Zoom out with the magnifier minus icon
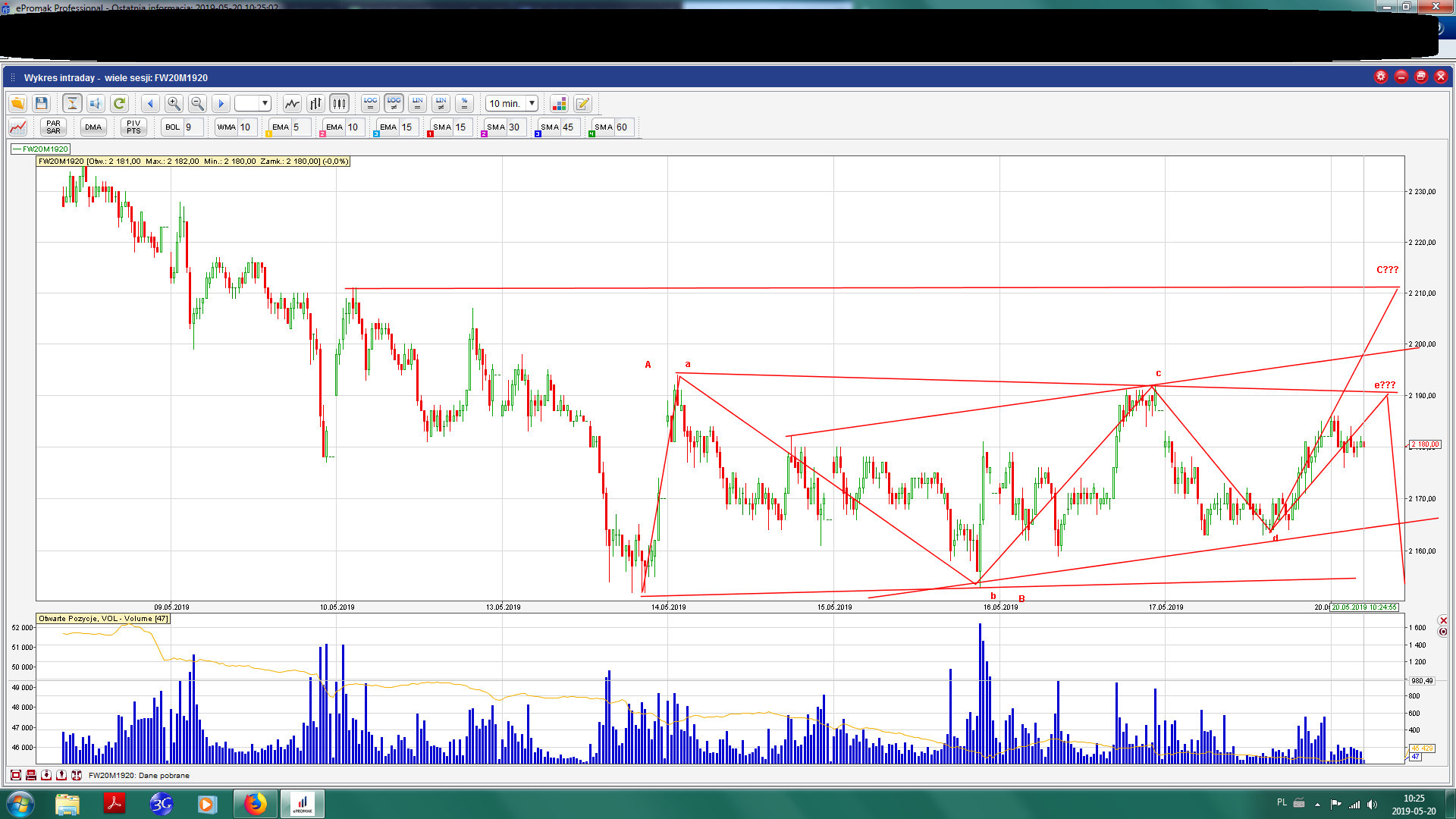This screenshot has height=819, width=1456. click(197, 103)
